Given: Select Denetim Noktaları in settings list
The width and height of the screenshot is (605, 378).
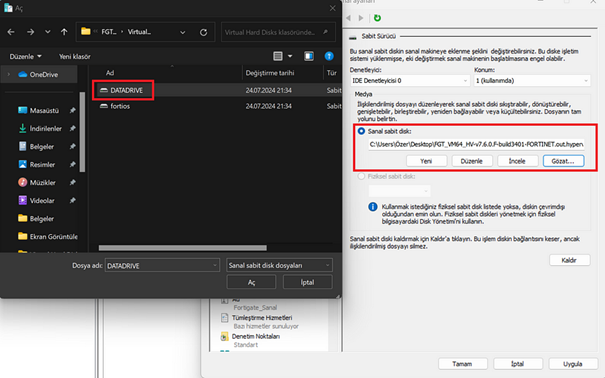Looking at the screenshot, I should coord(255,336).
